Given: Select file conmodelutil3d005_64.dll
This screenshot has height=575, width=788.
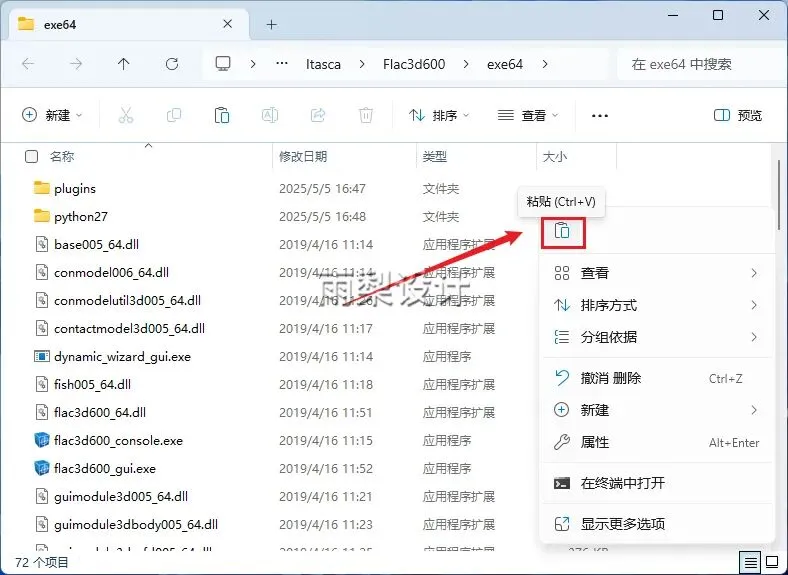Looking at the screenshot, I should (128, 301).
